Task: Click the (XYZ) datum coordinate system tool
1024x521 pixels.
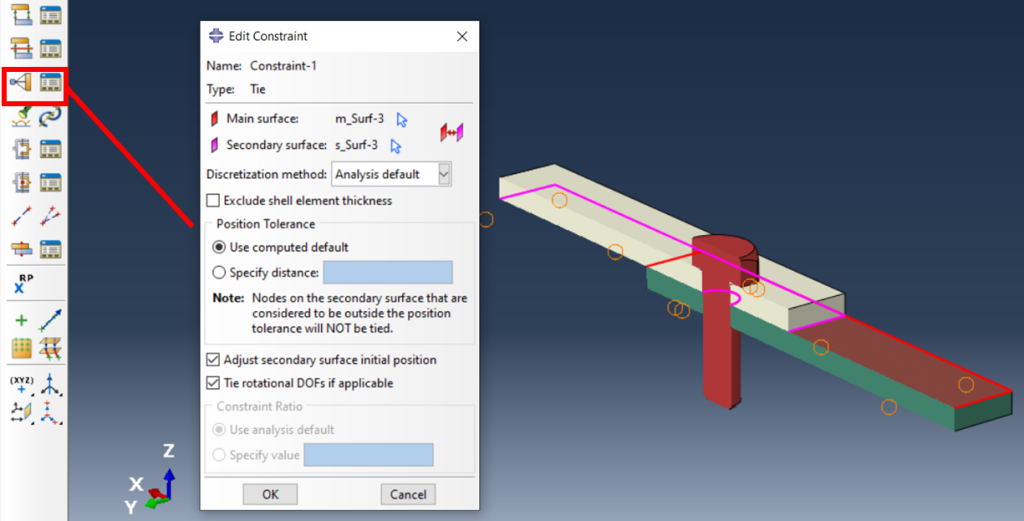Action: click(21, 384)
